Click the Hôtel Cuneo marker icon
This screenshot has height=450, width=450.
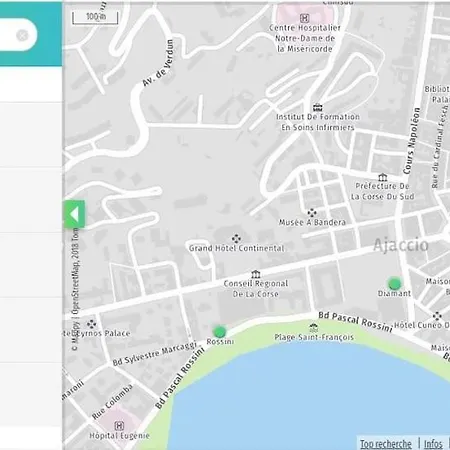click(437, 316)
